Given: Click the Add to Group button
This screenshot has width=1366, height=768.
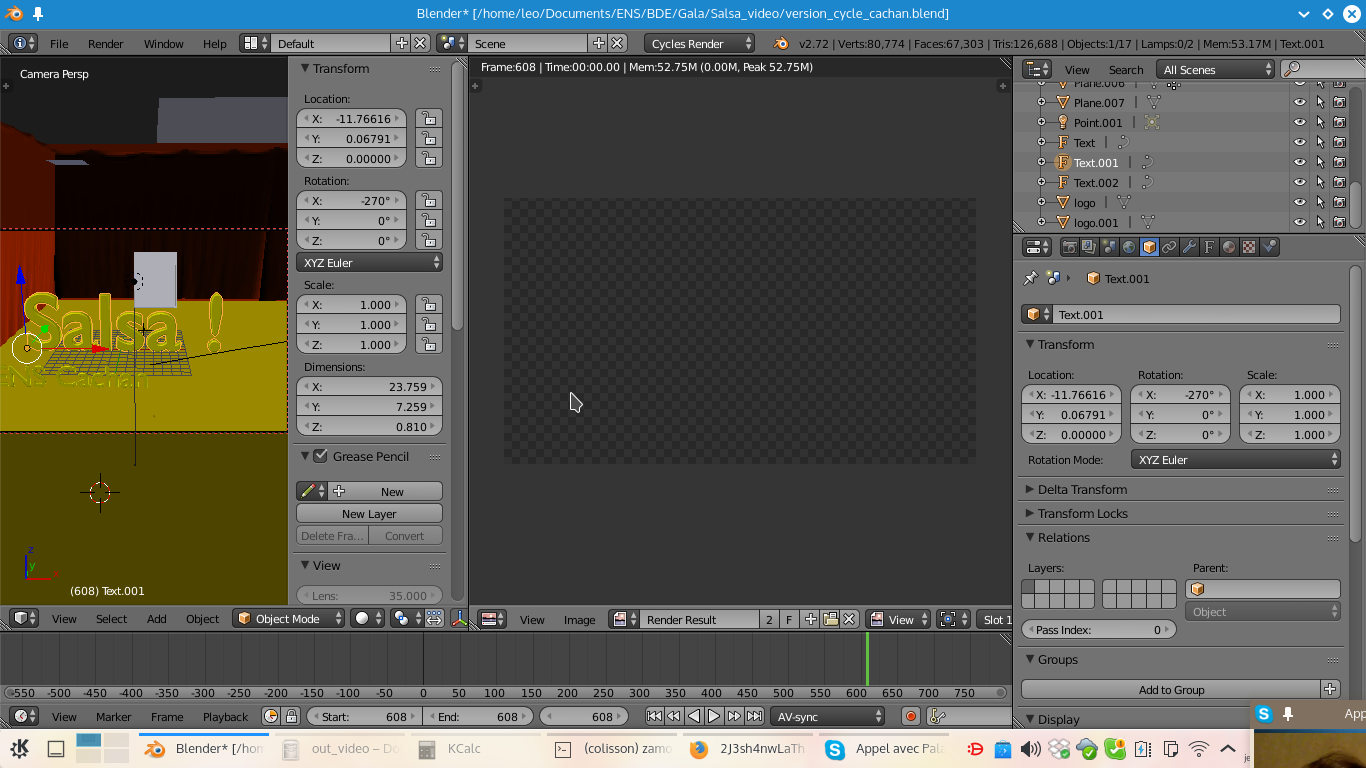Looking at the screenshot, I should (1171, 689).
